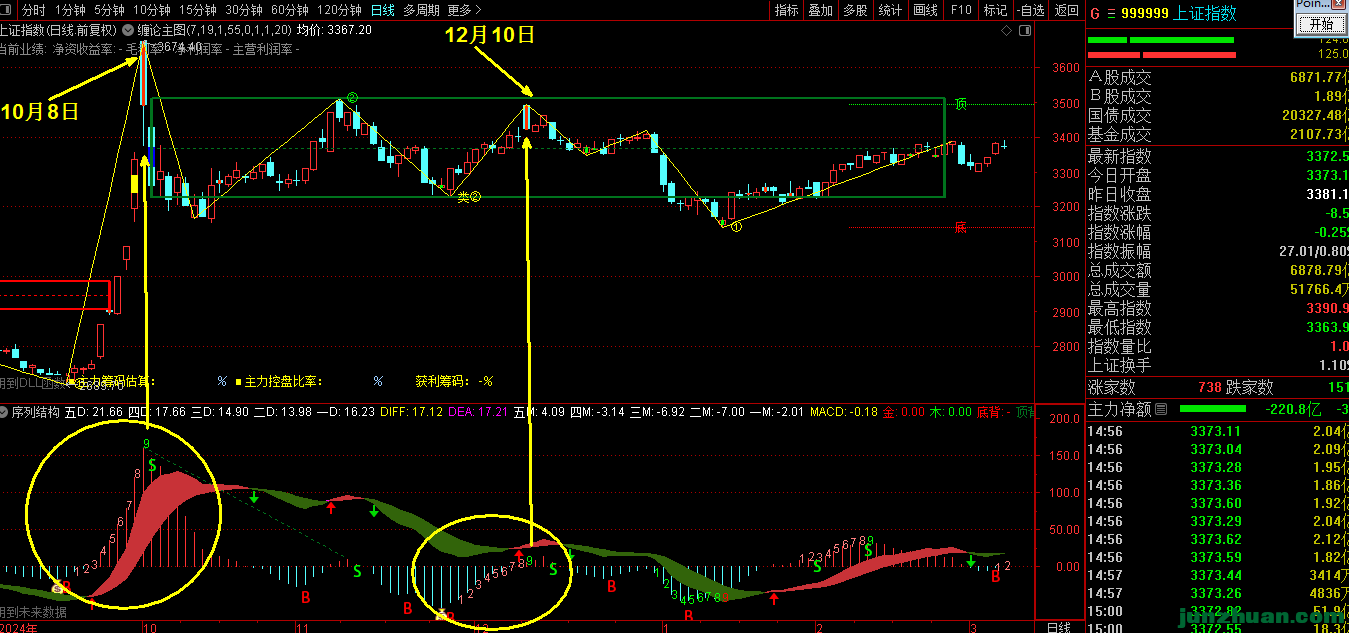Screen dimensions: 1349x633
Task: Expand the 更多 periods menu
Action: tap(462, 10)
